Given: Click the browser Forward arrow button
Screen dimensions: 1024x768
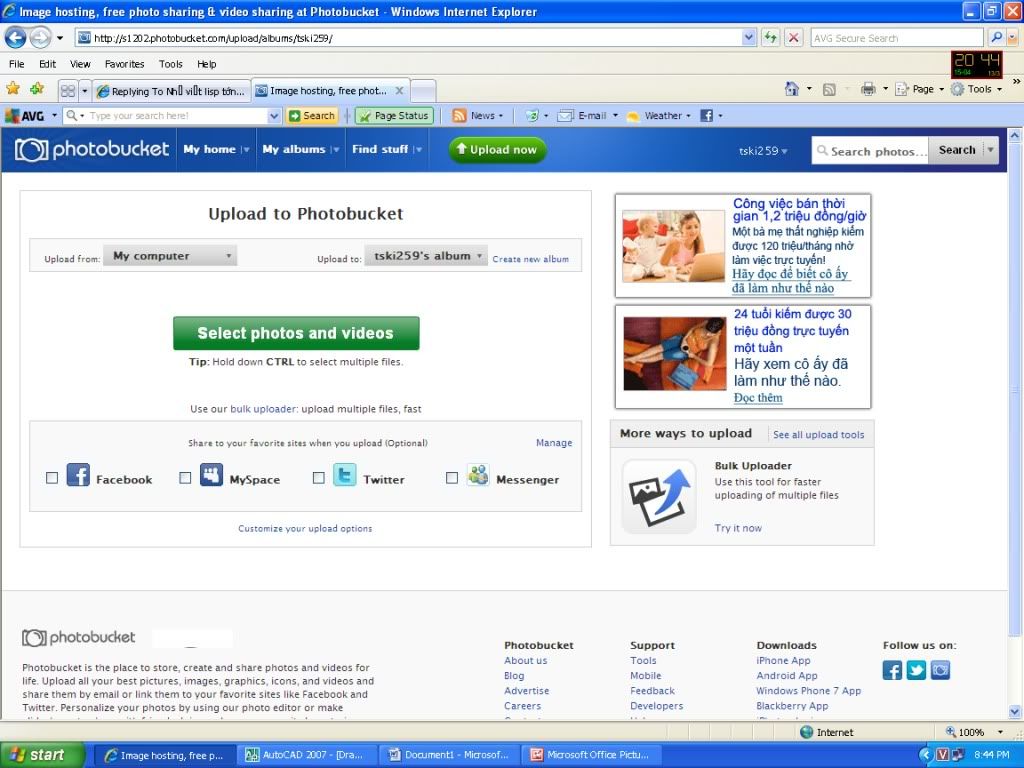Looking at the screenshot, I should [40, 38].
